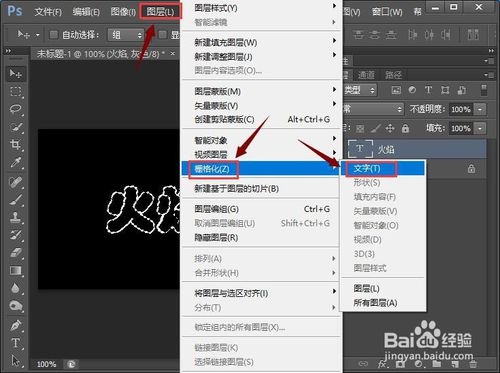Open the layer filter 类型 dropdown
Screen dimensions: 500x373
pos(360,90)
